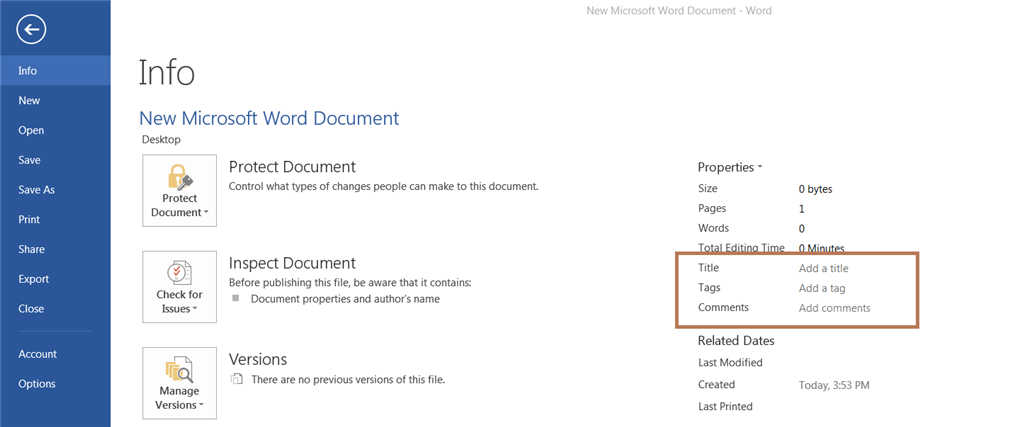
Task: Click the Total Editing Time label
Action: [741, 248]
